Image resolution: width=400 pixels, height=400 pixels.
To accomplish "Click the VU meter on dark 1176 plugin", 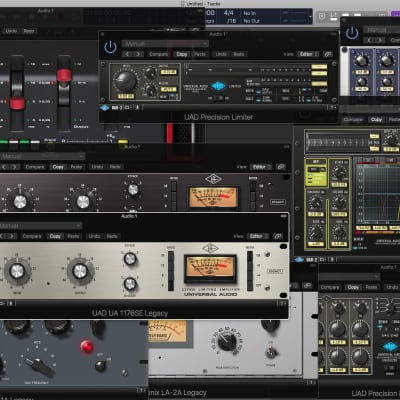I will coord(213,197).
